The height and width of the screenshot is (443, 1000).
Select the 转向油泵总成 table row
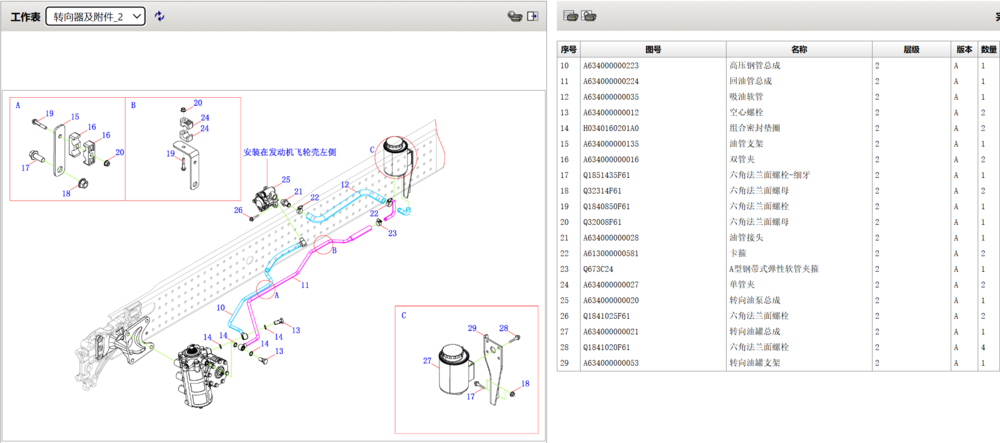[766, 300]
